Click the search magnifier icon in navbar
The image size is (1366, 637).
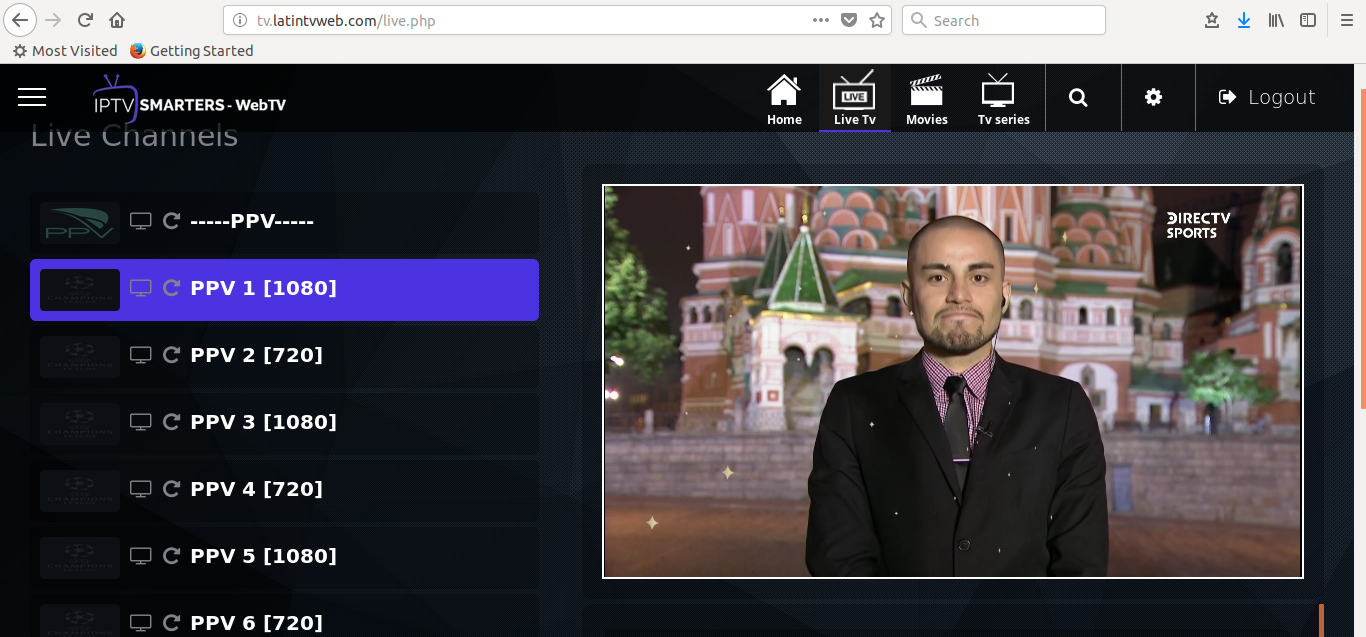tap(1078, 97)
